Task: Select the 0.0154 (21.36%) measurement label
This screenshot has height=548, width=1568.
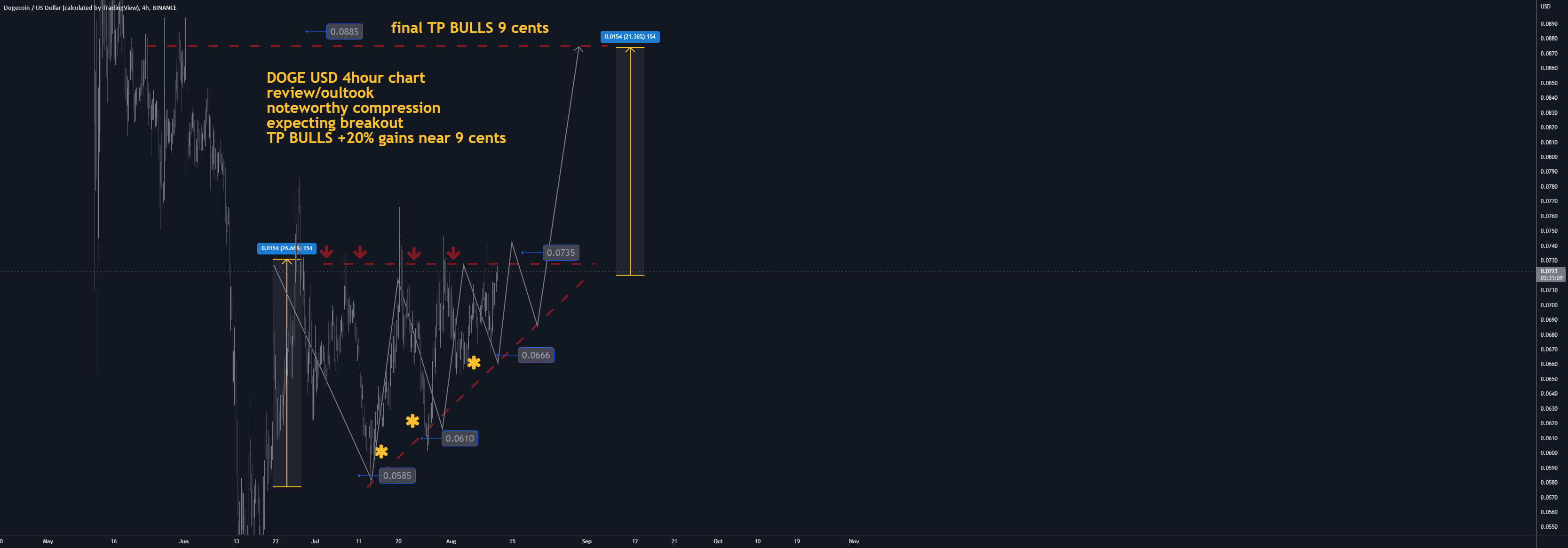Action: [x=630, y=37]
